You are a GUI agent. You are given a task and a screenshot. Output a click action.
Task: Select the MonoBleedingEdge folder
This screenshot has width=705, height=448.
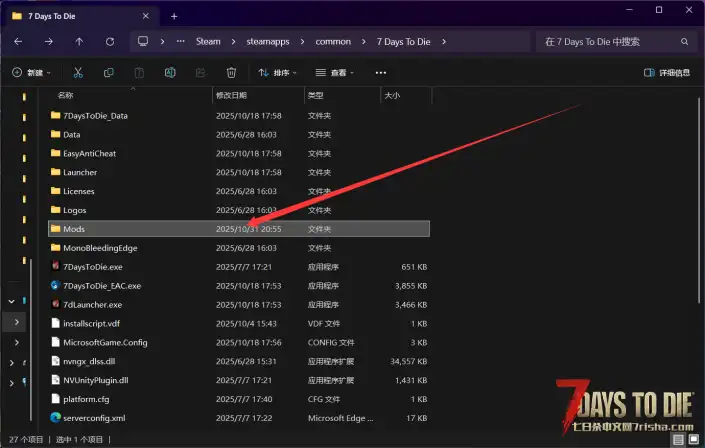pyautogui.click(x=239, y=248)
